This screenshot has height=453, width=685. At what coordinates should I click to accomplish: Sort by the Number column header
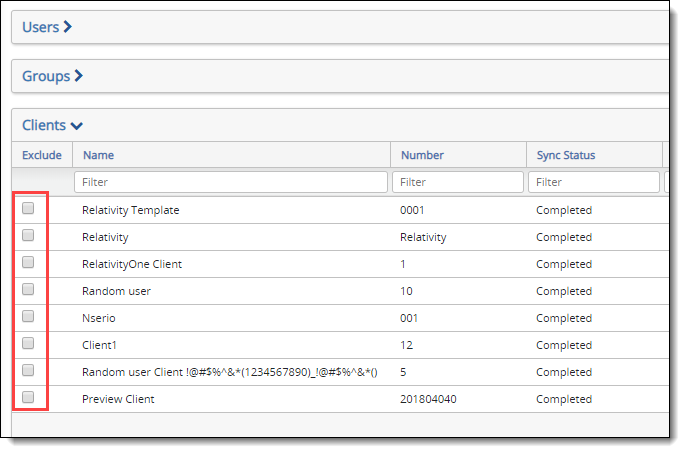(x=422, y=155)
